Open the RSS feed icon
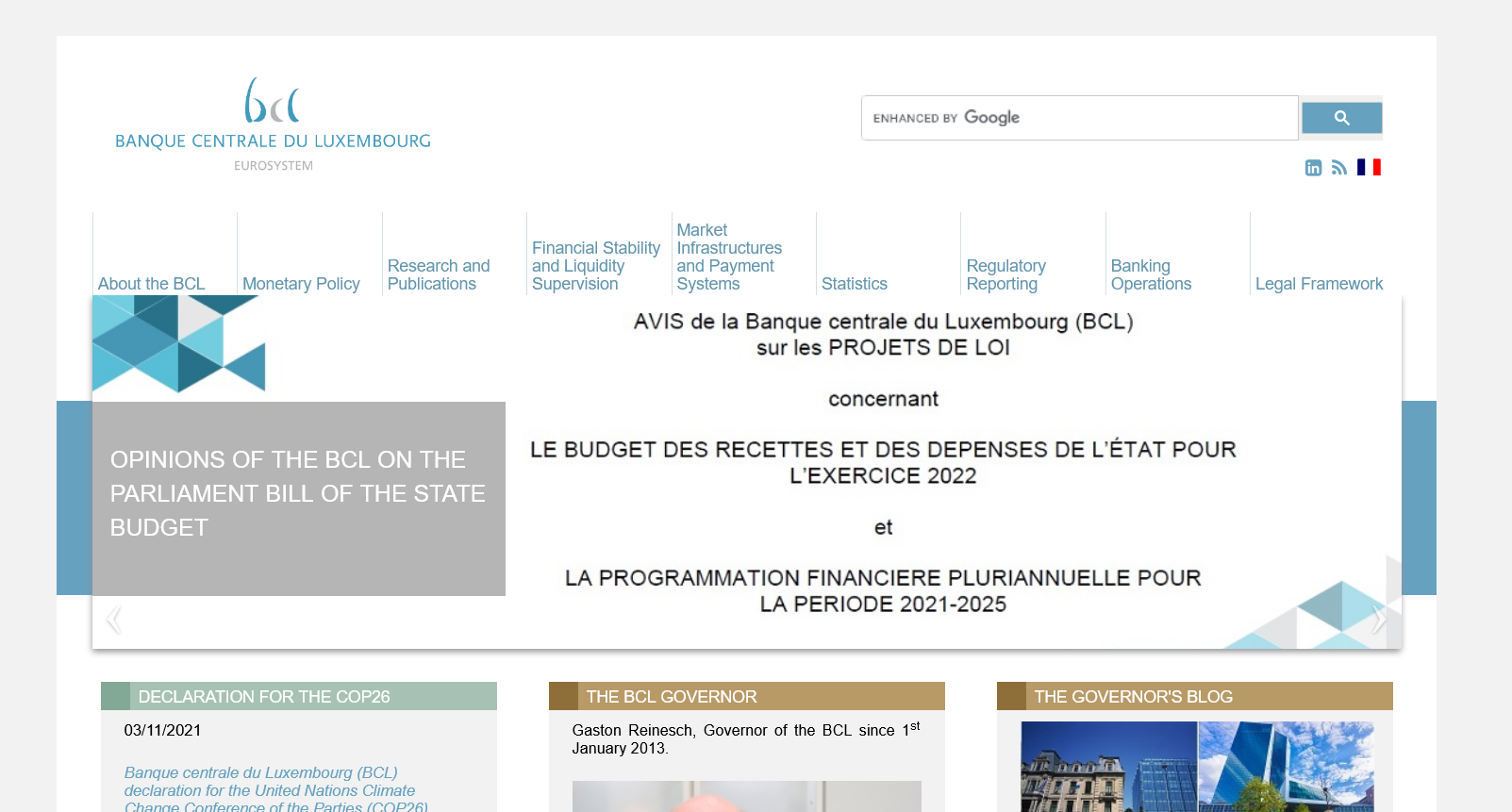The image size is (1512, 812). (x=1339, y=168)
